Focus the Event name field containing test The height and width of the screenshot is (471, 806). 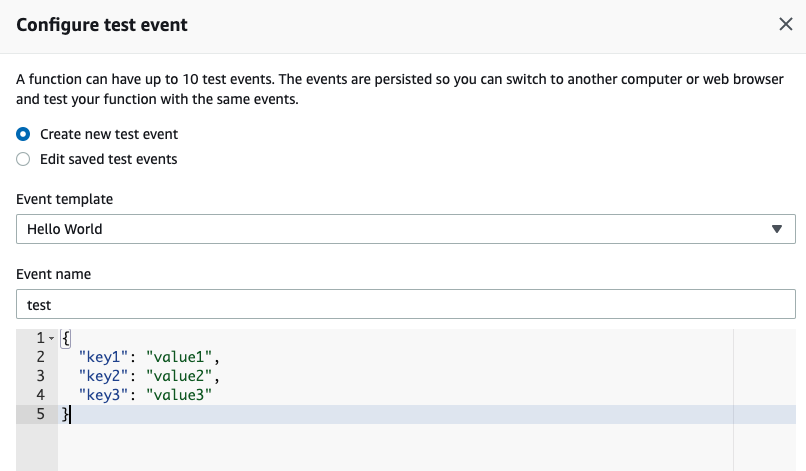click(x=406, y=304)
